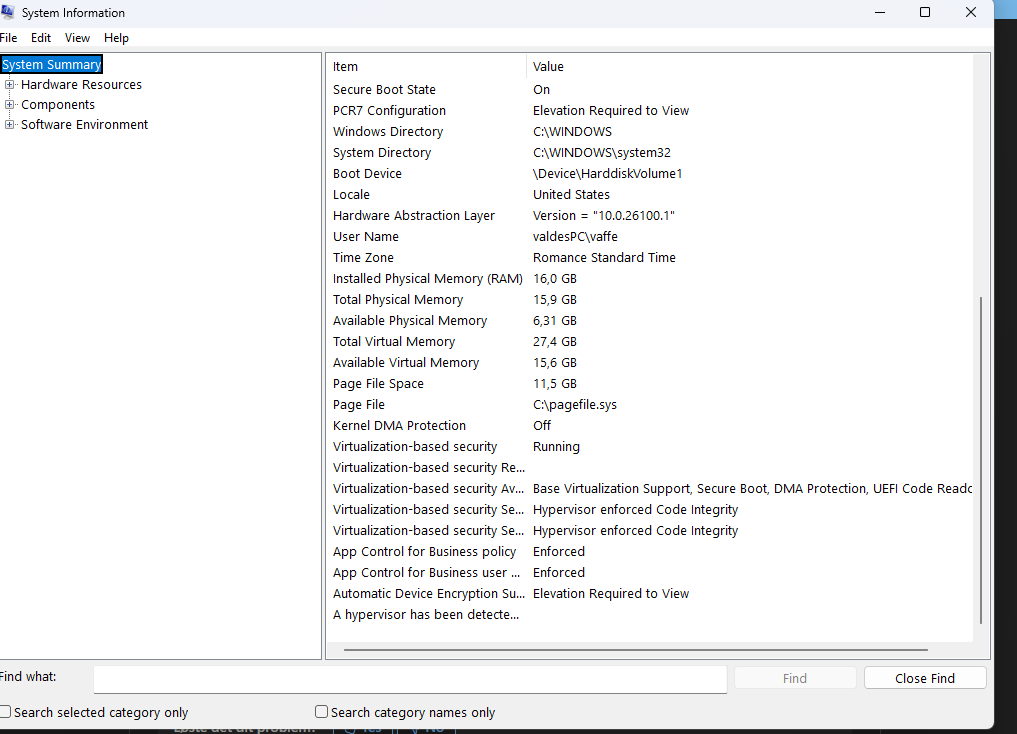This screenshot has height=734, width=1017.
Task: Open the View menu
Action: 77,38
